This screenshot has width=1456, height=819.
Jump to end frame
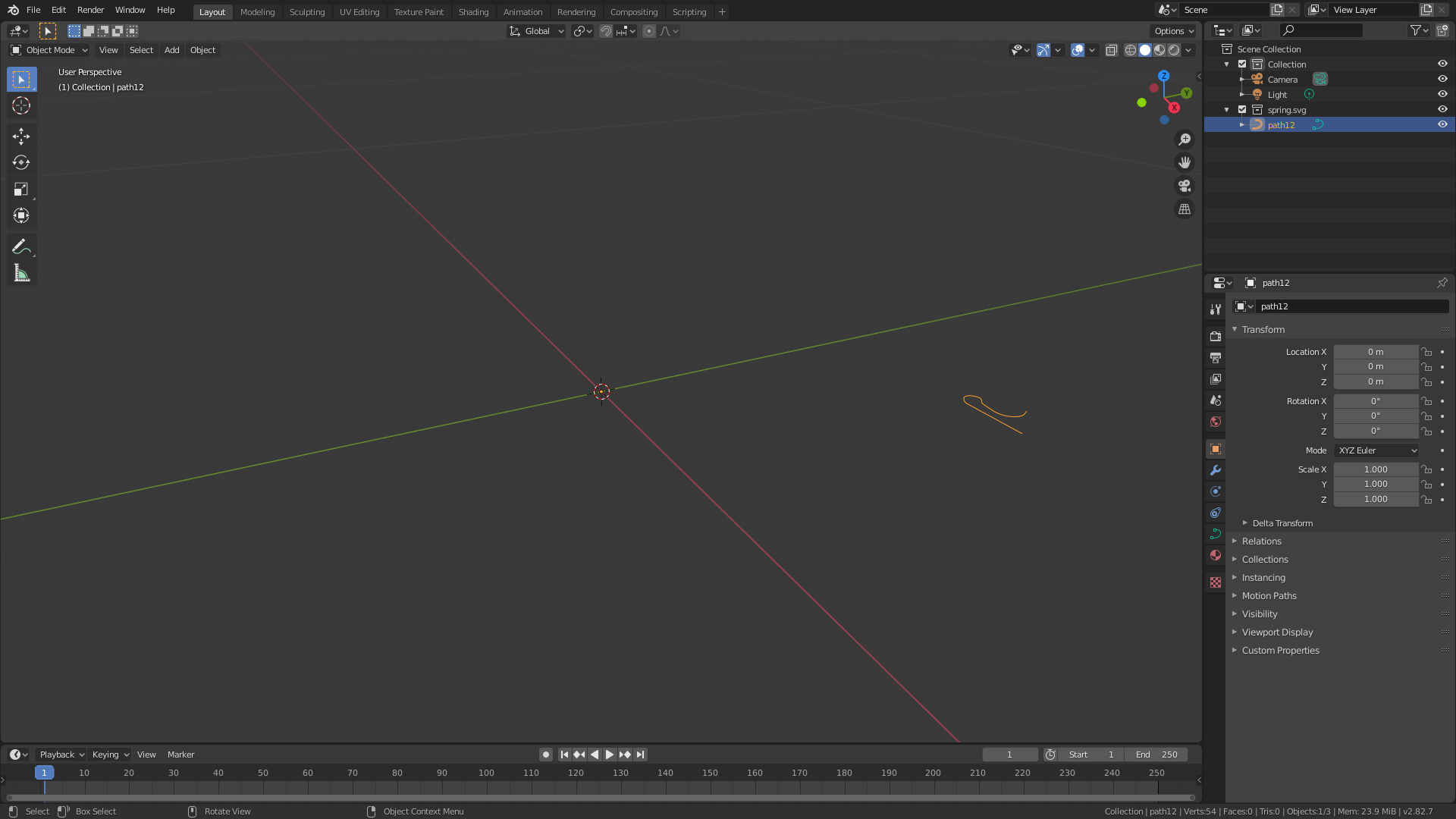coord(641,755)
